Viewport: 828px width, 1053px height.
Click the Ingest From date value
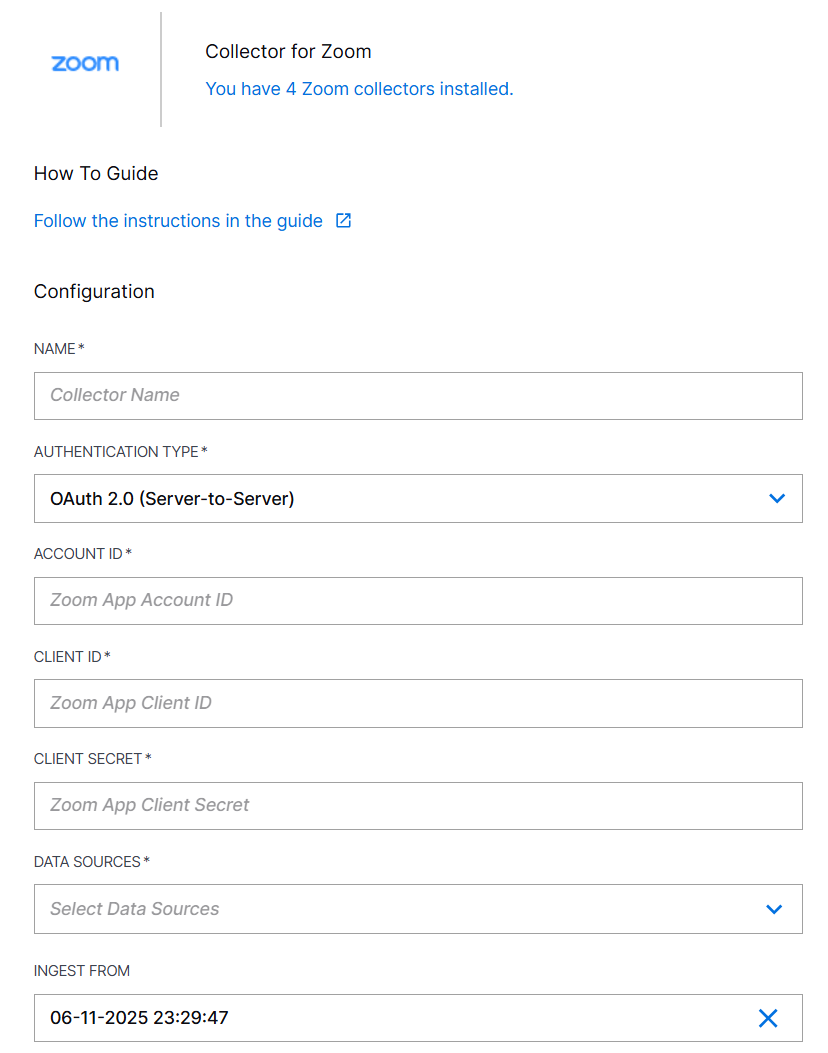pos(139,1017)
